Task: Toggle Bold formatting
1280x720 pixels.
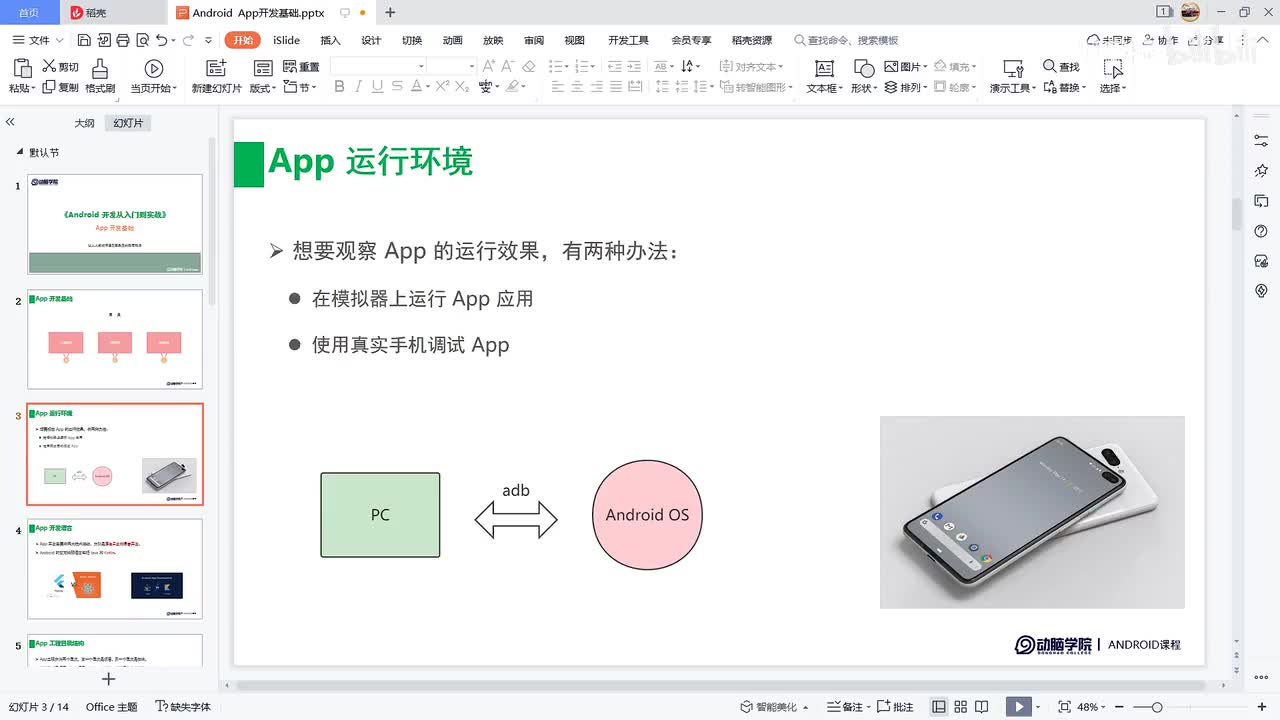Action: coord(339,87)
